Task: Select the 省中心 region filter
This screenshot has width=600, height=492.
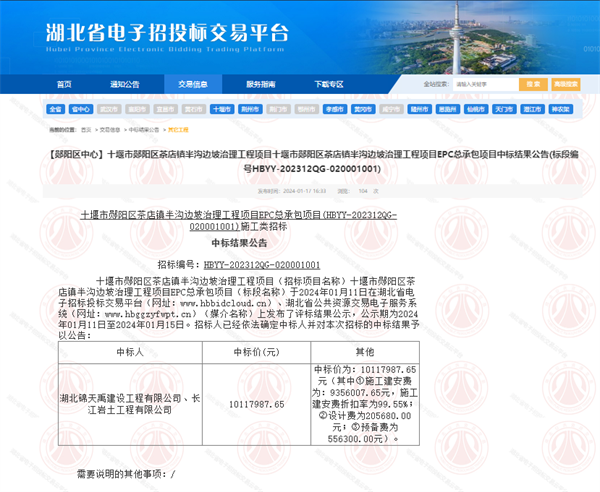Action: pos(82,109)
